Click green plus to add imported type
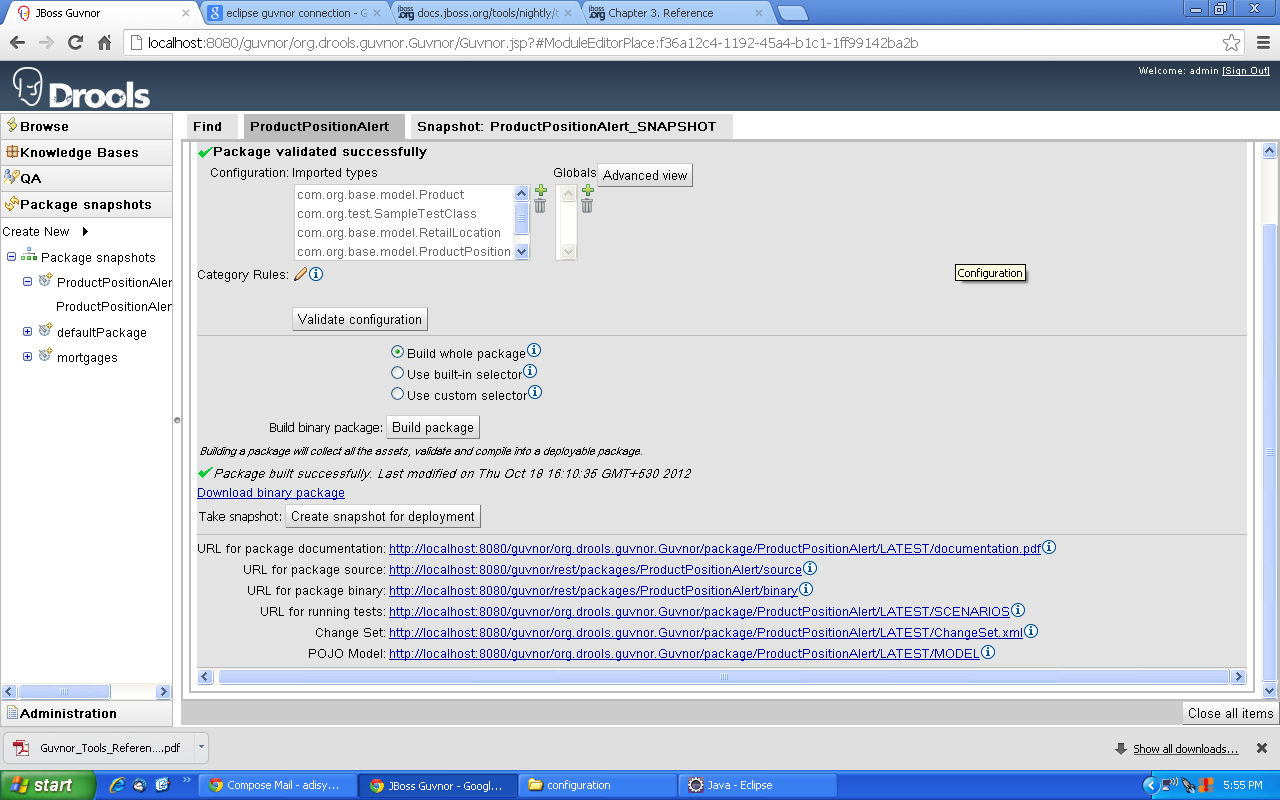 pyautogui.click(x=540, y=190)
